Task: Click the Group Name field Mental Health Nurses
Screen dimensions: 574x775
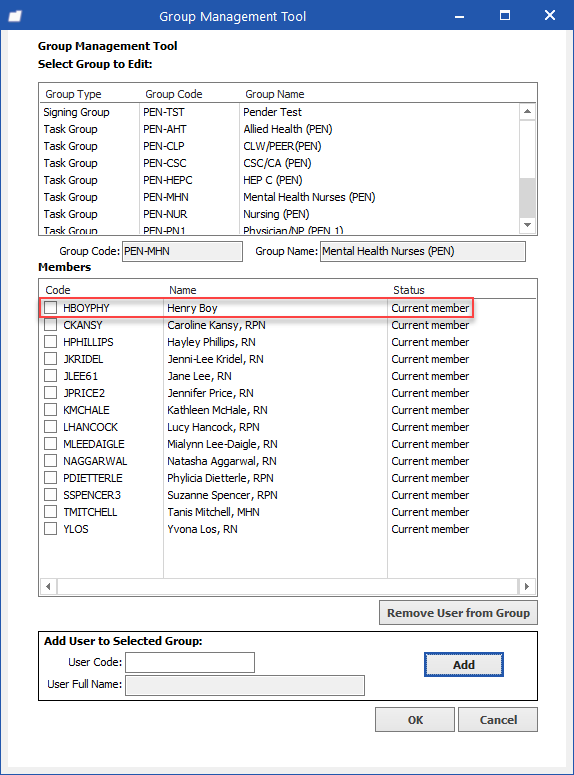Action: pyautogui.click(x=423, y=251)
